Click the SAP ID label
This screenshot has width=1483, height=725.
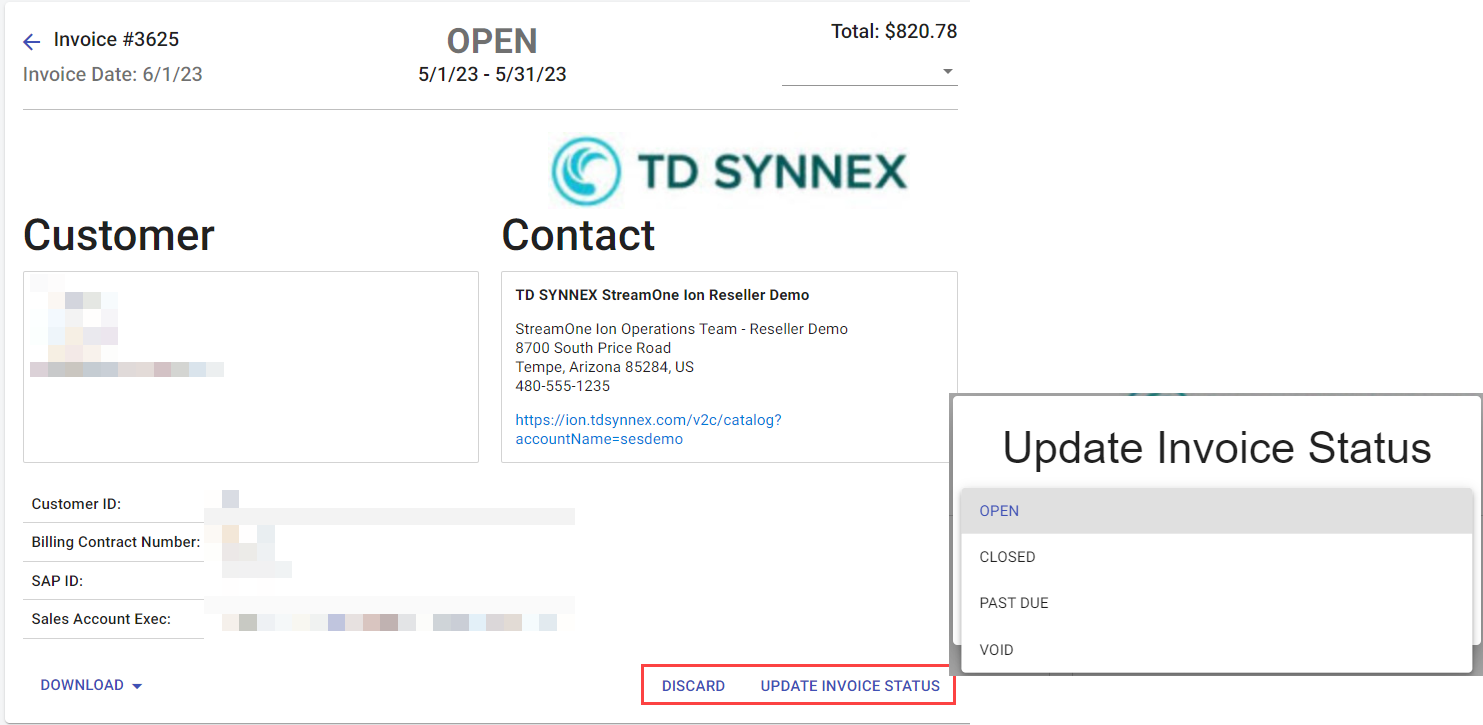pyautogui.click(x=57, y=581)
